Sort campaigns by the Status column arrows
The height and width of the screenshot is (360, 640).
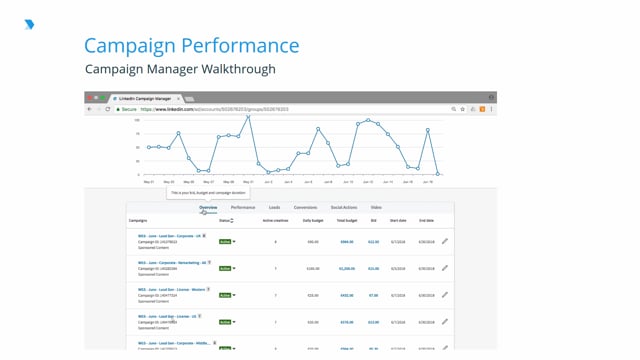pyautogui.click(x=232, y=220)
